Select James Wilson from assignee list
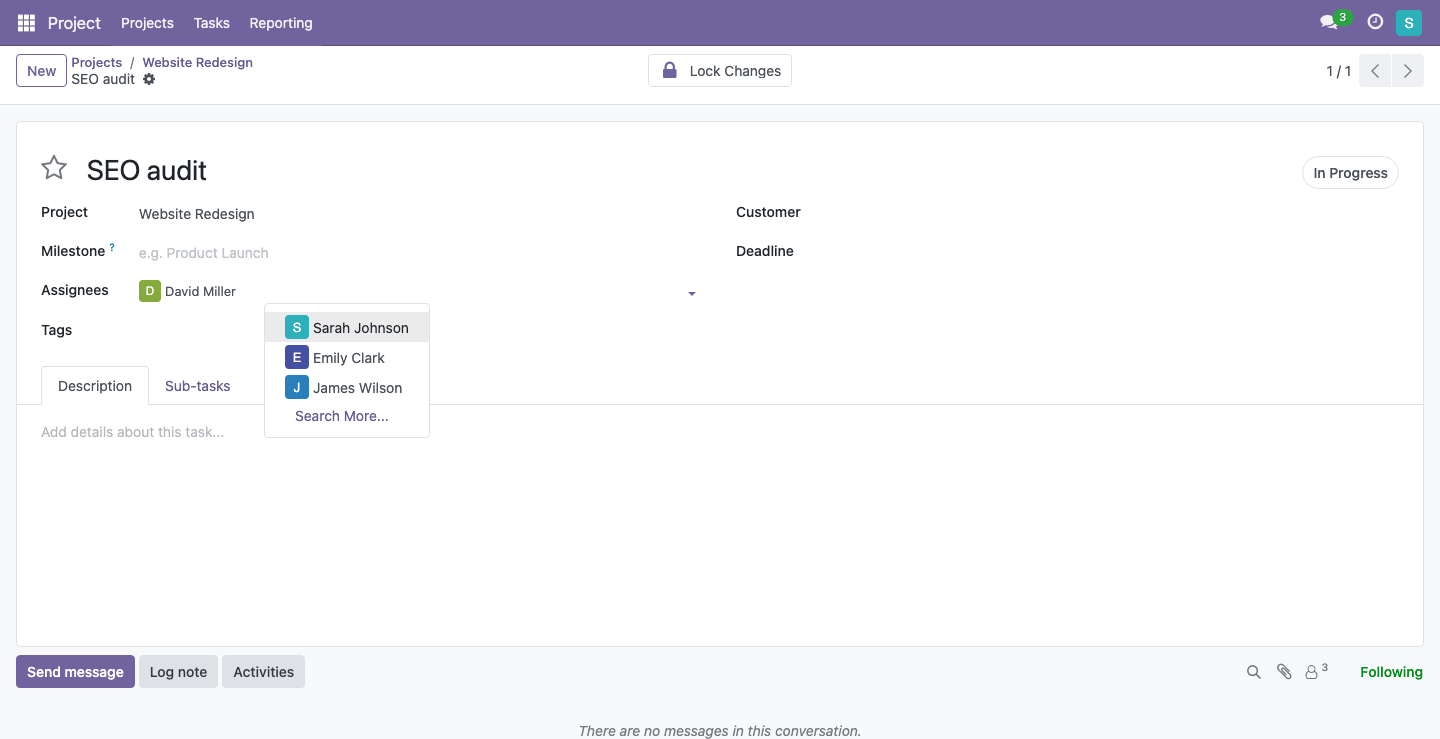Screen dimensions: 1440x739 347,388
